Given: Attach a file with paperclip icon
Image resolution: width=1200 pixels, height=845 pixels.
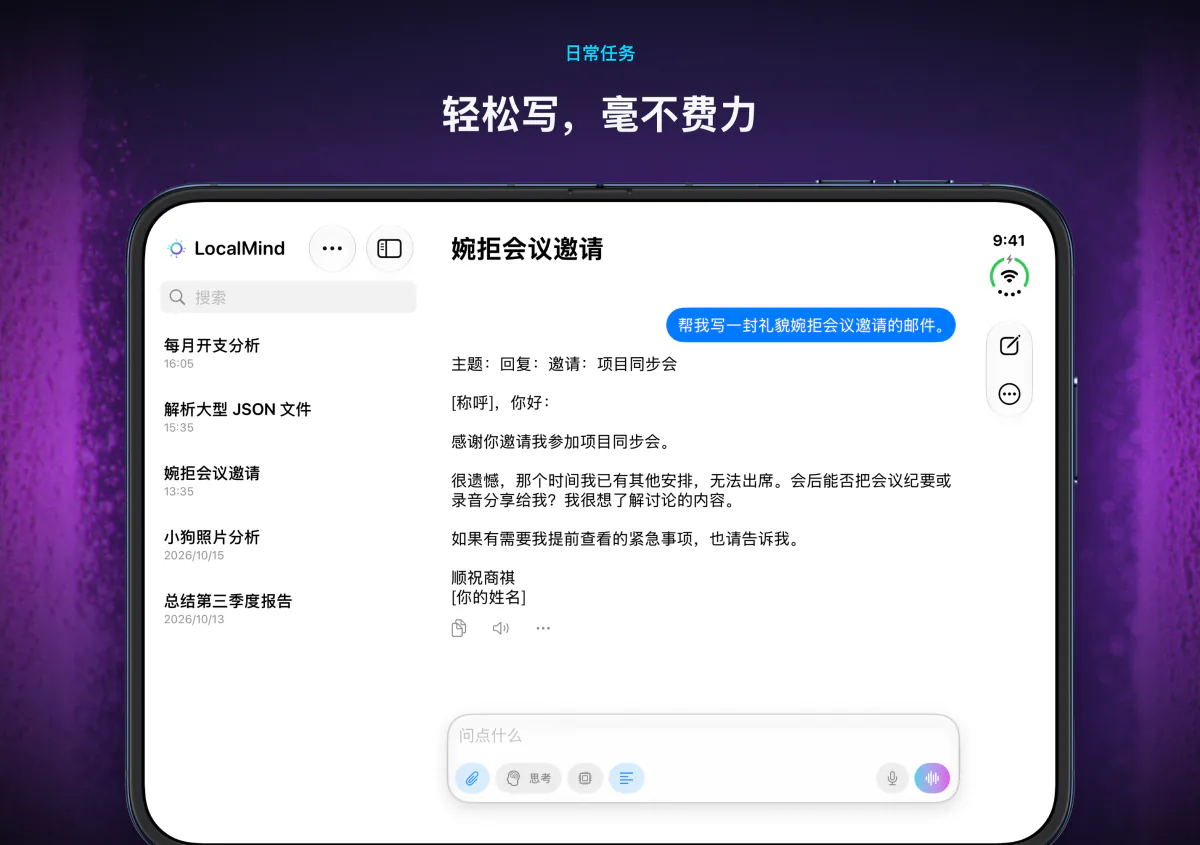Looking at the screenshot, I should [472, 778].
